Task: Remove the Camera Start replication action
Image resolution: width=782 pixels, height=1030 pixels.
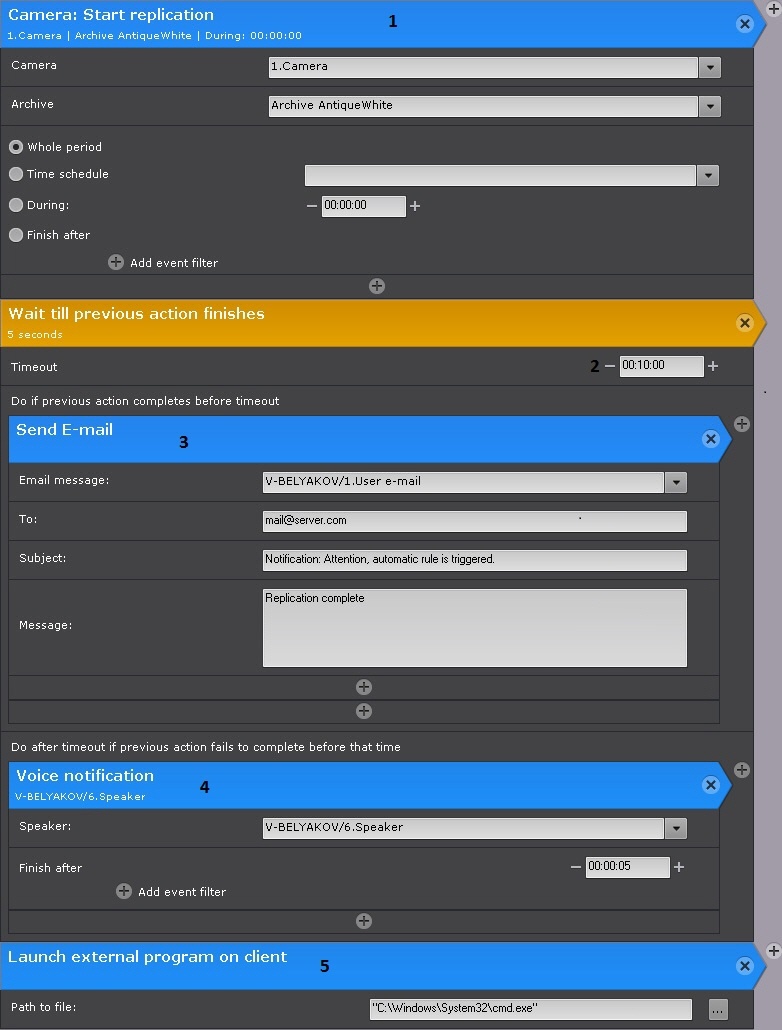Action: click(x=744, y=24)
